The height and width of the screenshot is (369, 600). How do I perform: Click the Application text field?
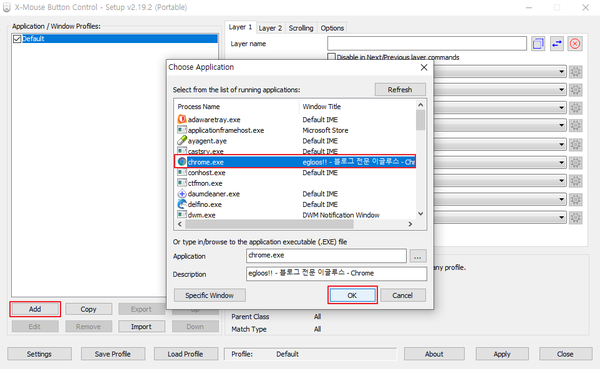coord(326,256)
